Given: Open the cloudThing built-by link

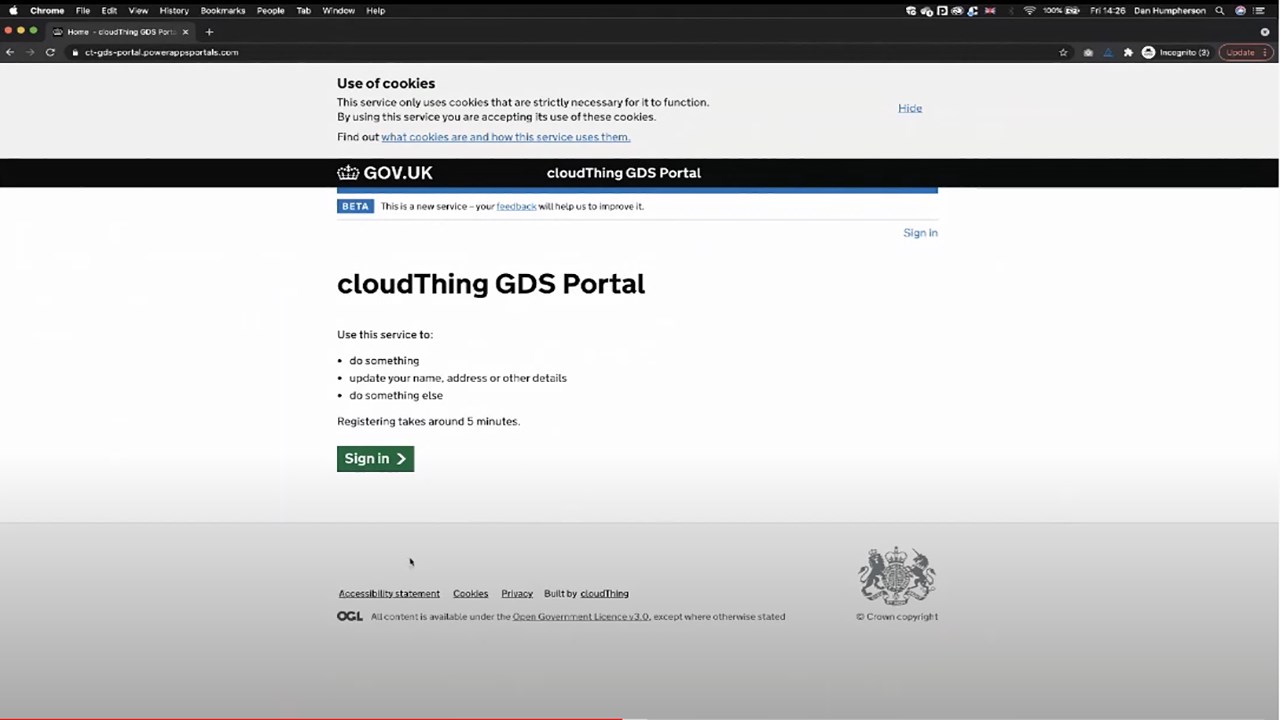Looking at the screenshot, I should click(x=604, y=594).
